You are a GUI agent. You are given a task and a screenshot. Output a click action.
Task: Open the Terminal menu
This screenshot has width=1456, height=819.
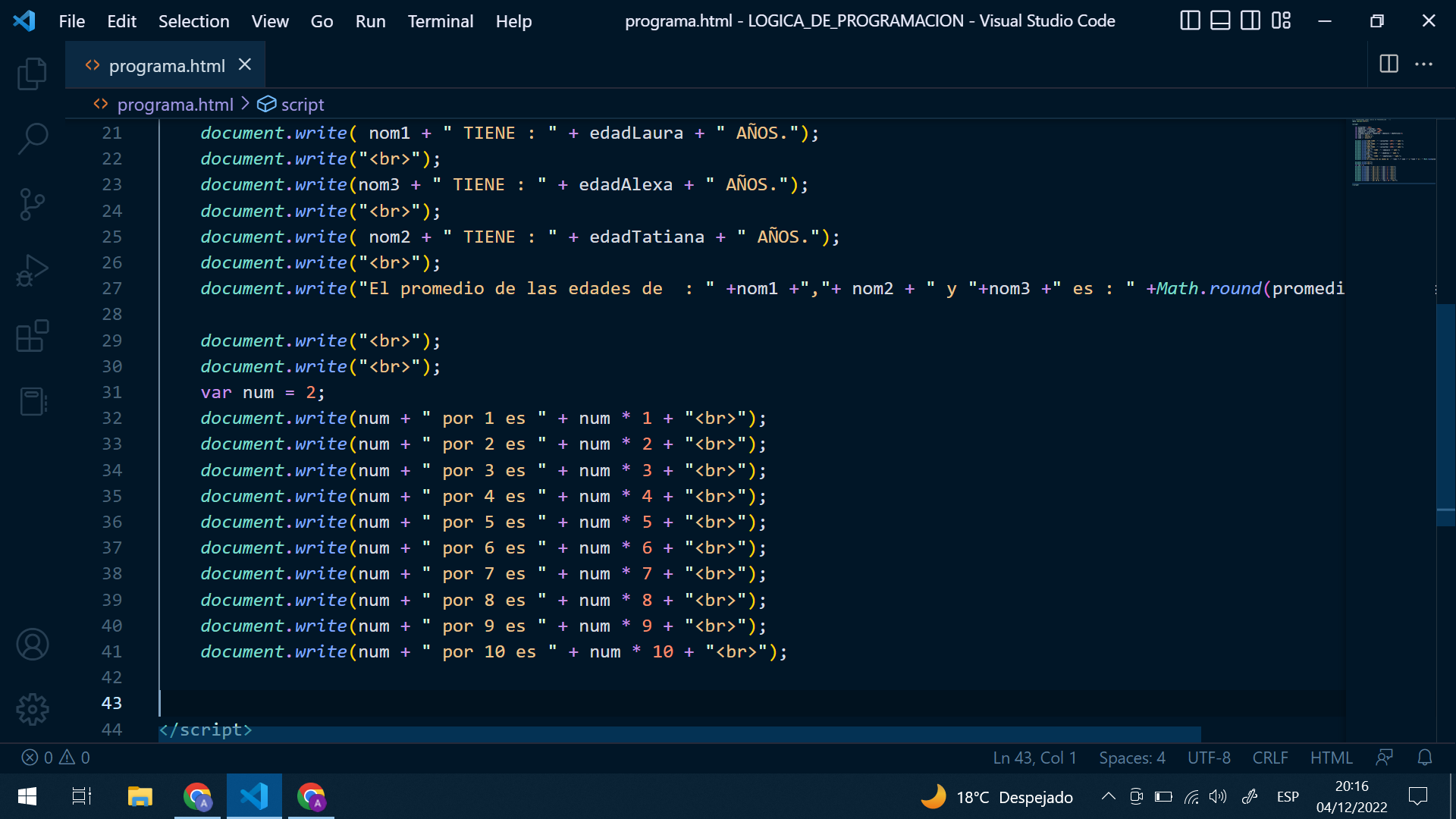441,21
